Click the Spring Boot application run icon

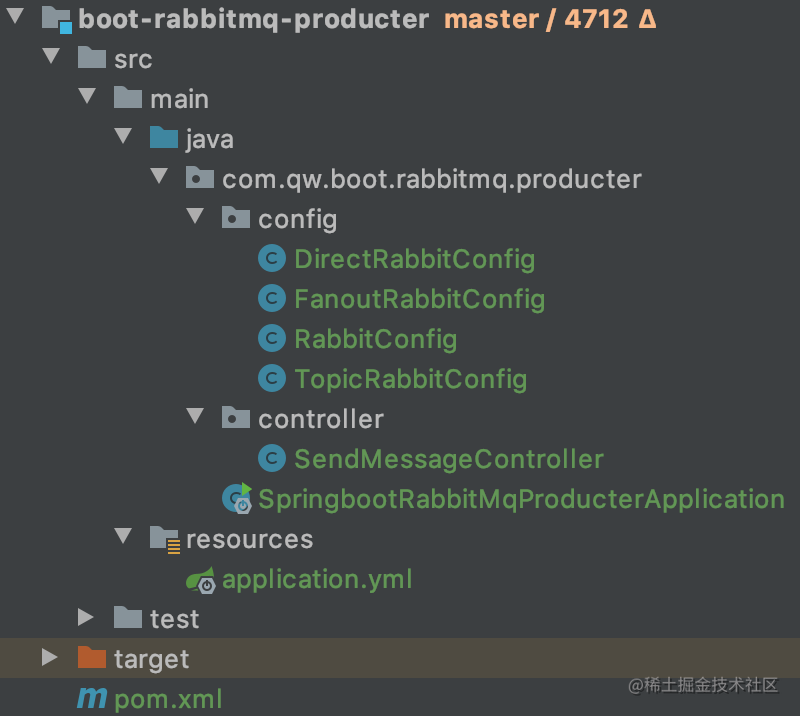coord(238,498)
